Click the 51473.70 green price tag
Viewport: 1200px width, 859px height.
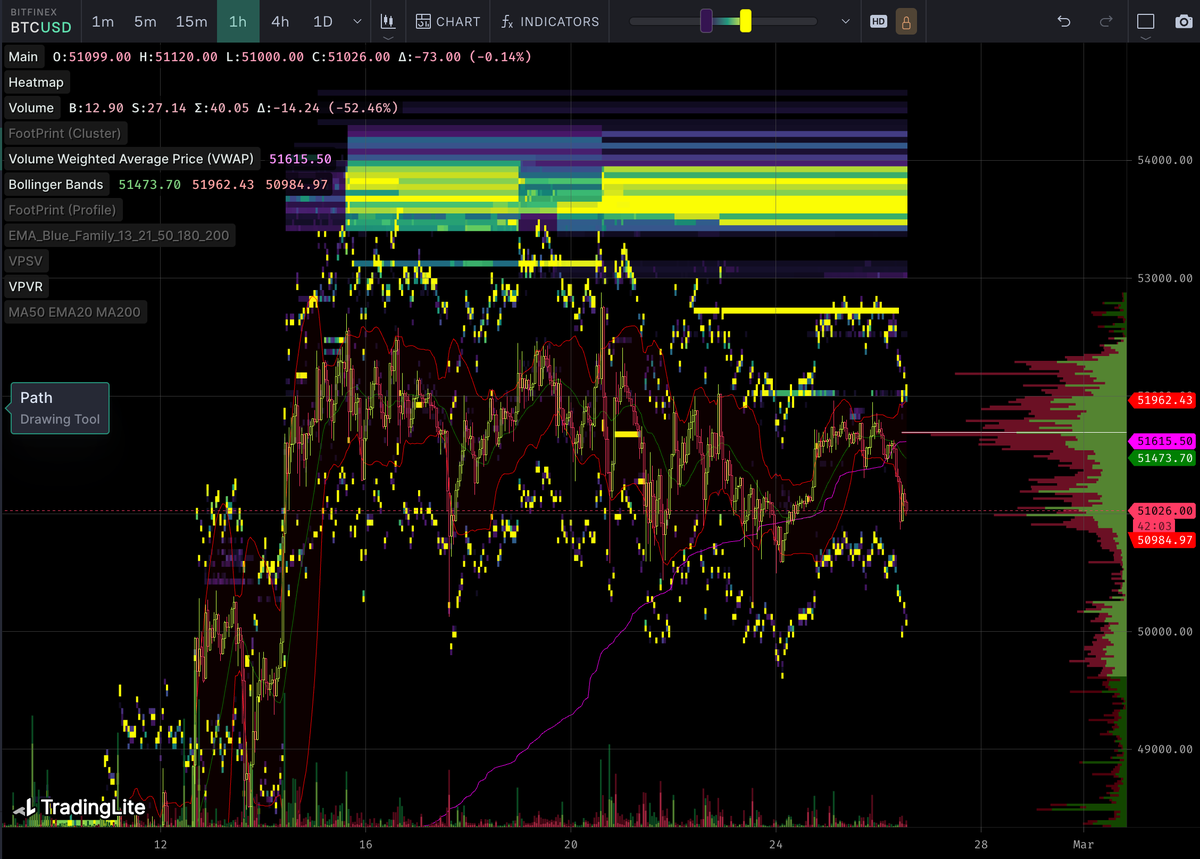click(x=1164, y=458)
